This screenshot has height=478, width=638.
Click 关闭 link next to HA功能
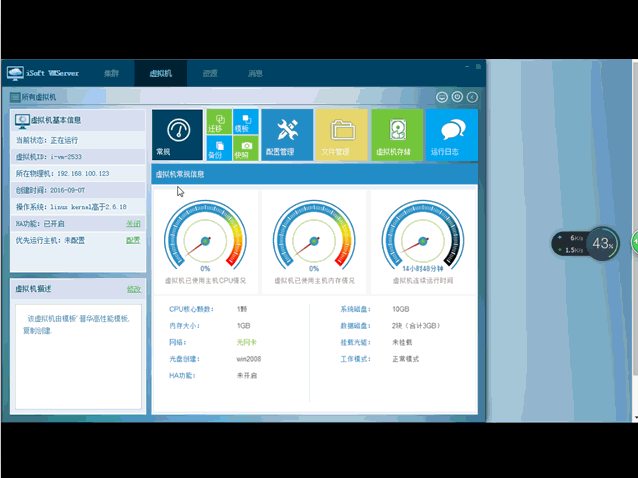coord(133,224)
